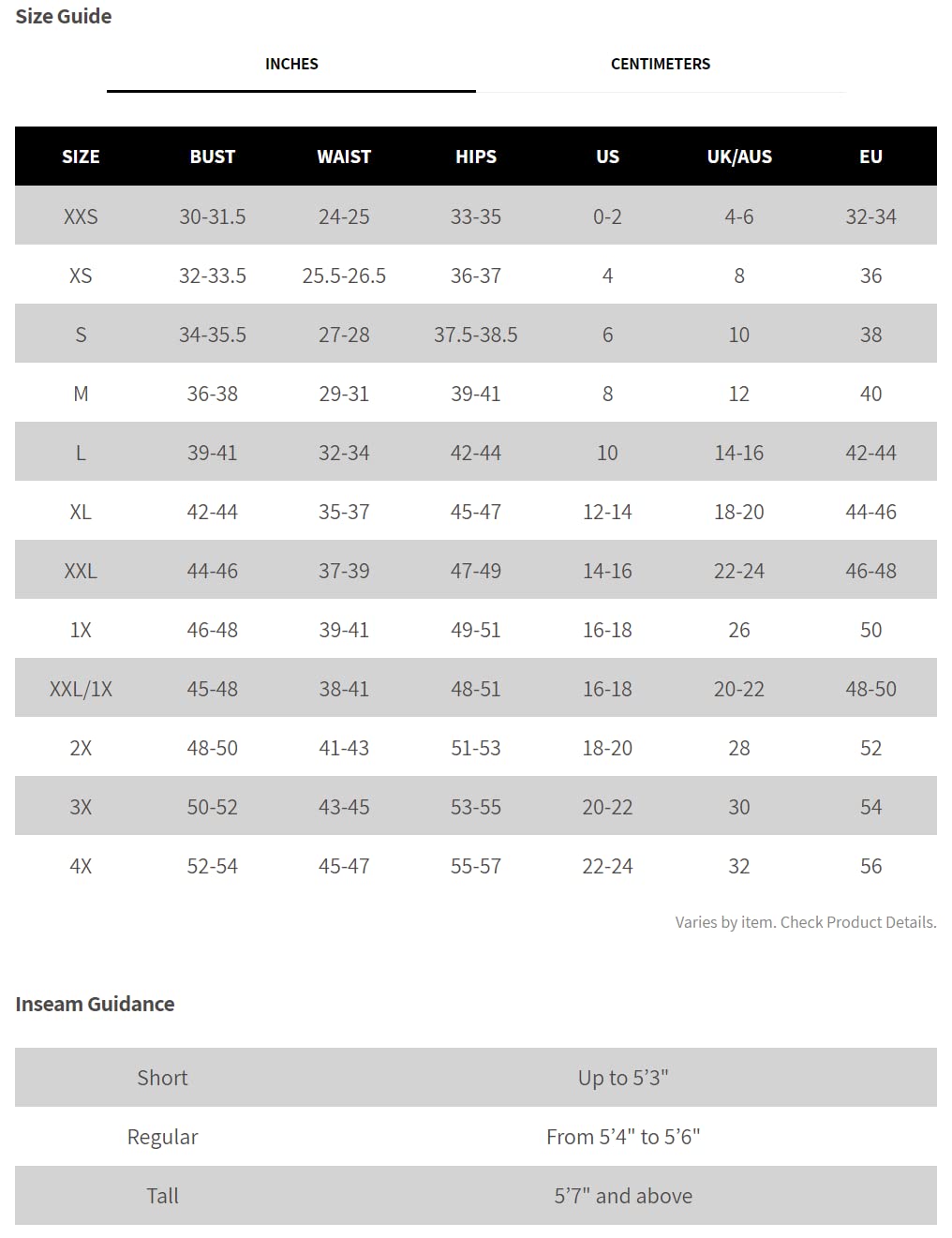Click the XL US size 12-14
This screenshot has width=952, height=1238.
[x=607, y=512]
